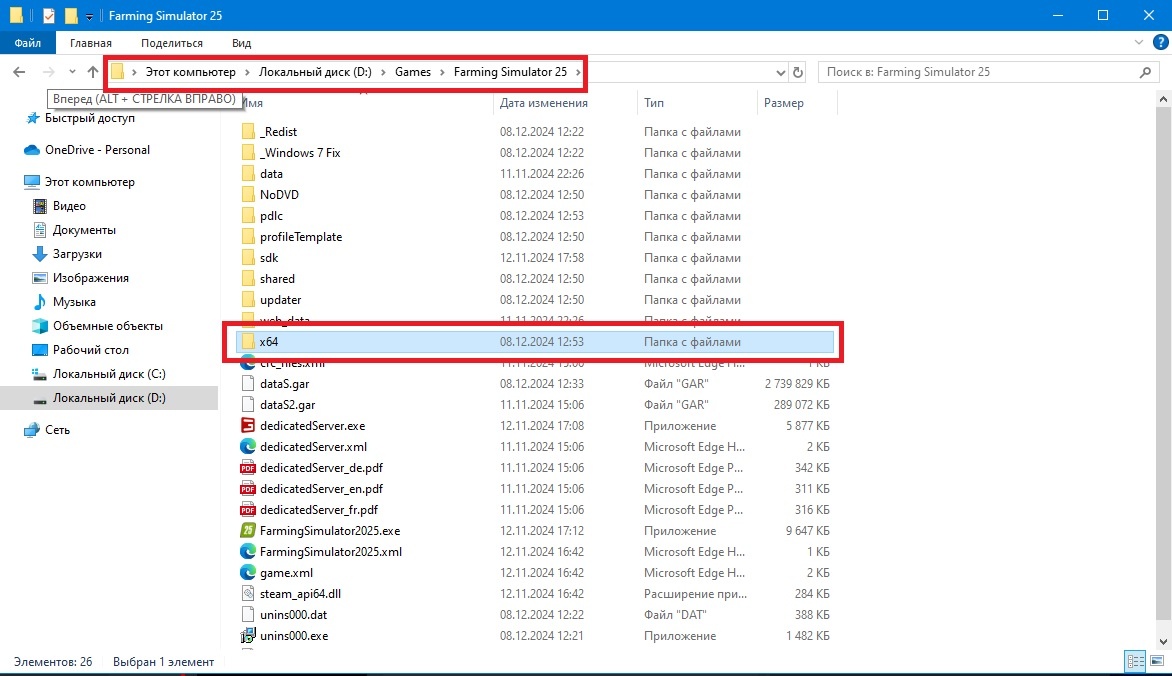Click Локальный диск (D:) in the address breadcrumb

coord(315,72)
